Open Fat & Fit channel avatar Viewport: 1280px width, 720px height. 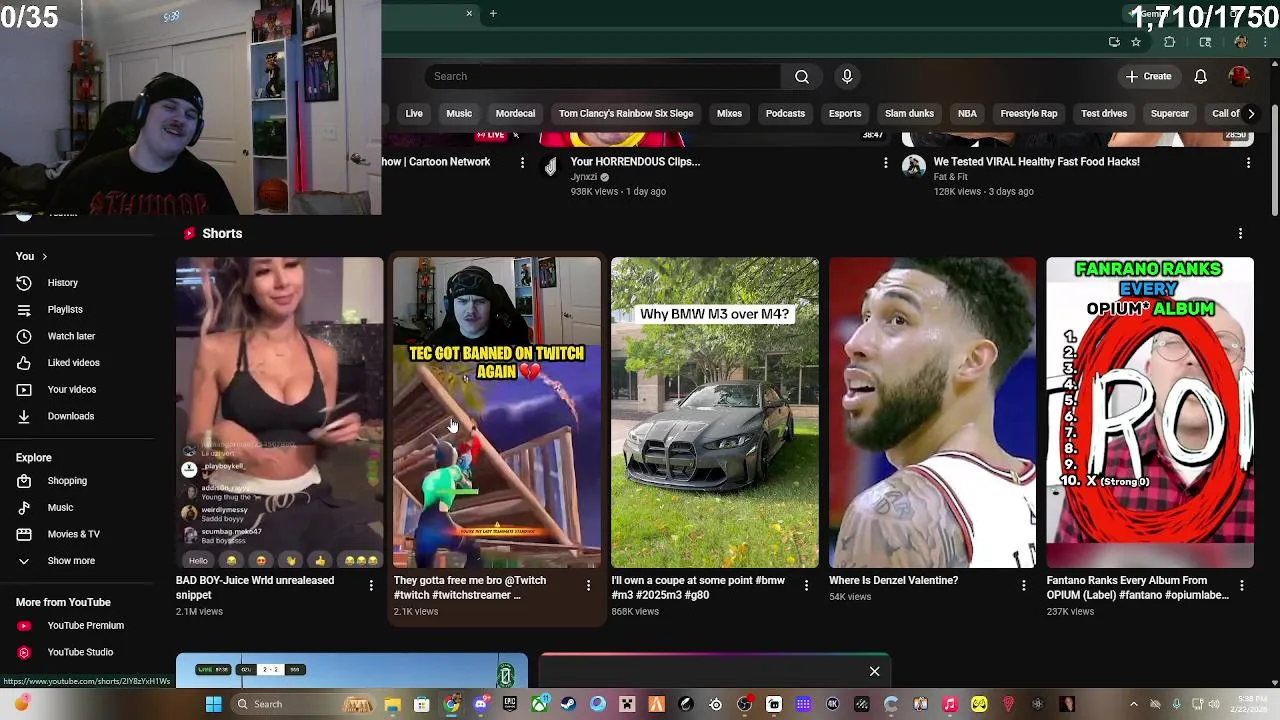(x=913, y=166)
